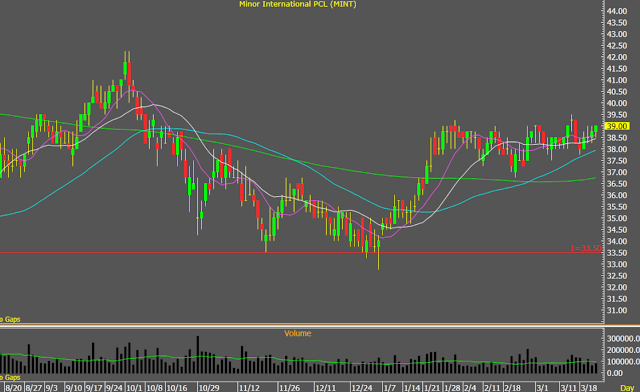Select the 33.00 price axis label
This screenshot has height=392, width=640.
617,264
